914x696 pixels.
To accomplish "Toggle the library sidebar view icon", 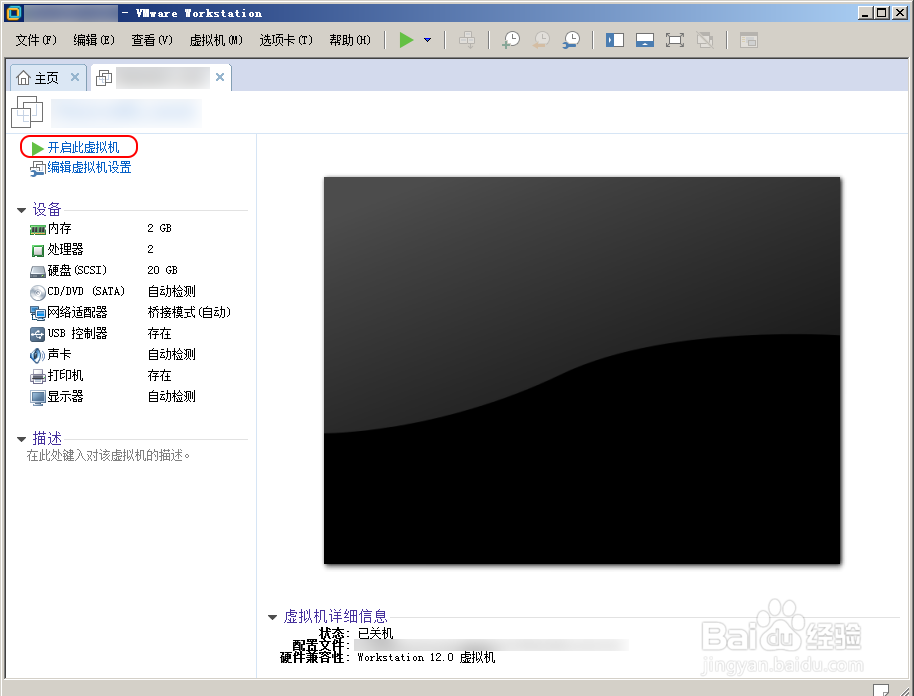I will (615, 40).
